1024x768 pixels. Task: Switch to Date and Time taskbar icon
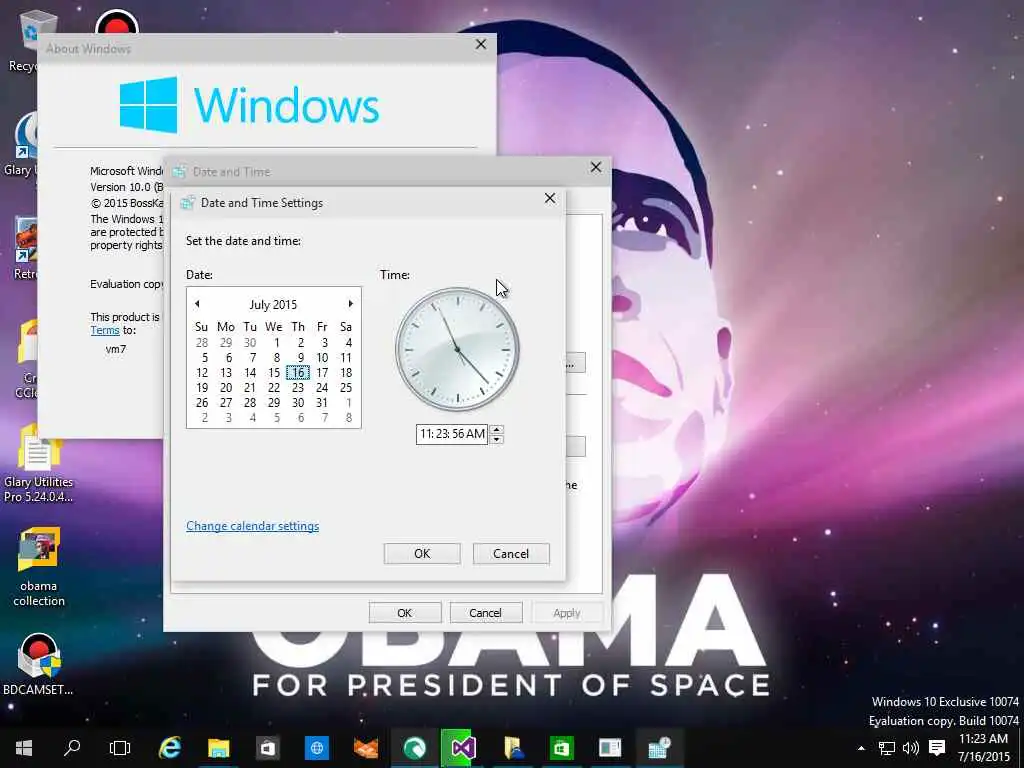click(x=658, y=748)
